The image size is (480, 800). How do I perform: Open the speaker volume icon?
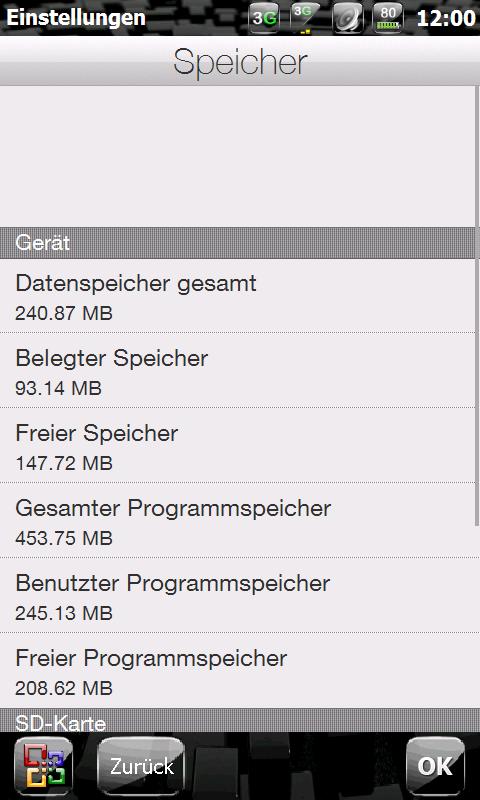(x=347, y=18)
